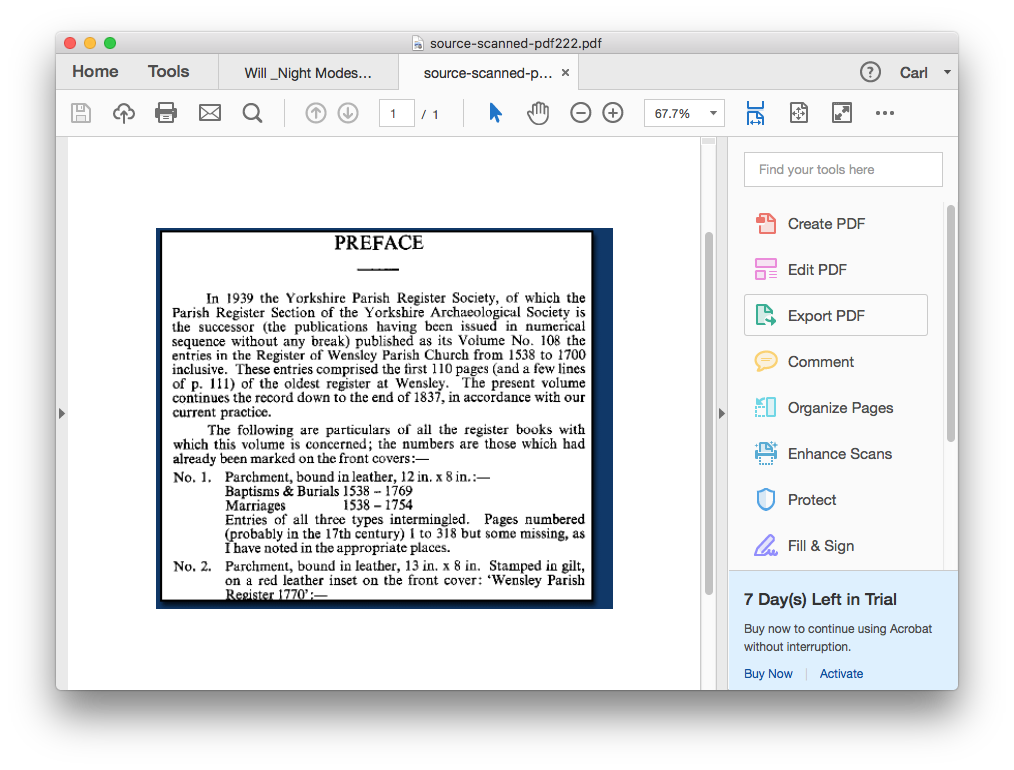
Task: Open the Find/Search tool
Action: tap(252, 112)
